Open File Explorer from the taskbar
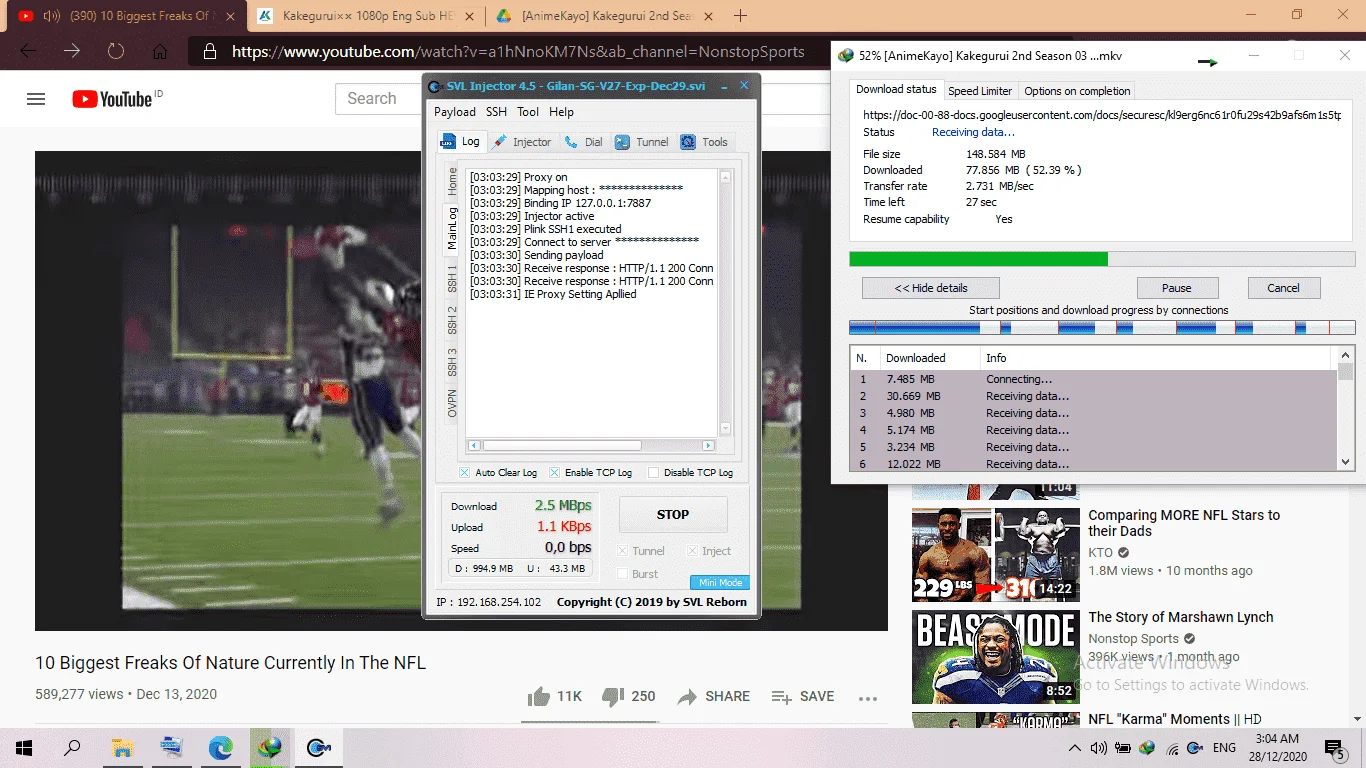This screenshot has height=768, width=1366. click(122, 748)
